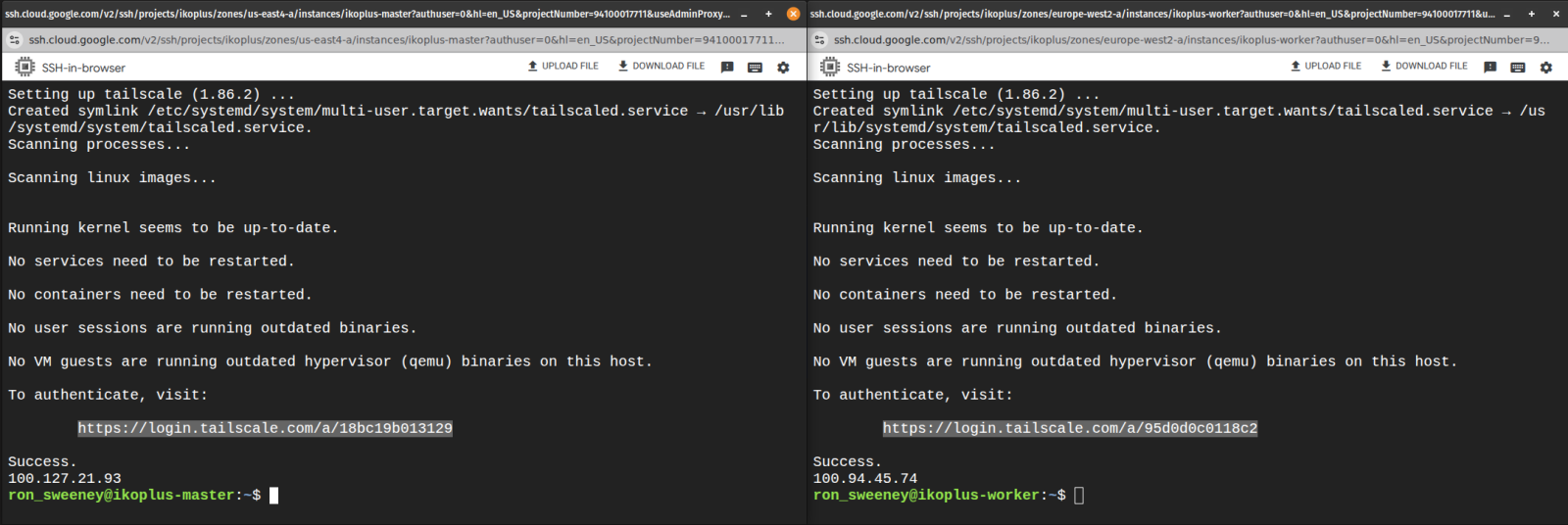Click the ikoplus-worker window title bar text
This screenshot has width=1568, height=525.
(x=1152, y=14)
